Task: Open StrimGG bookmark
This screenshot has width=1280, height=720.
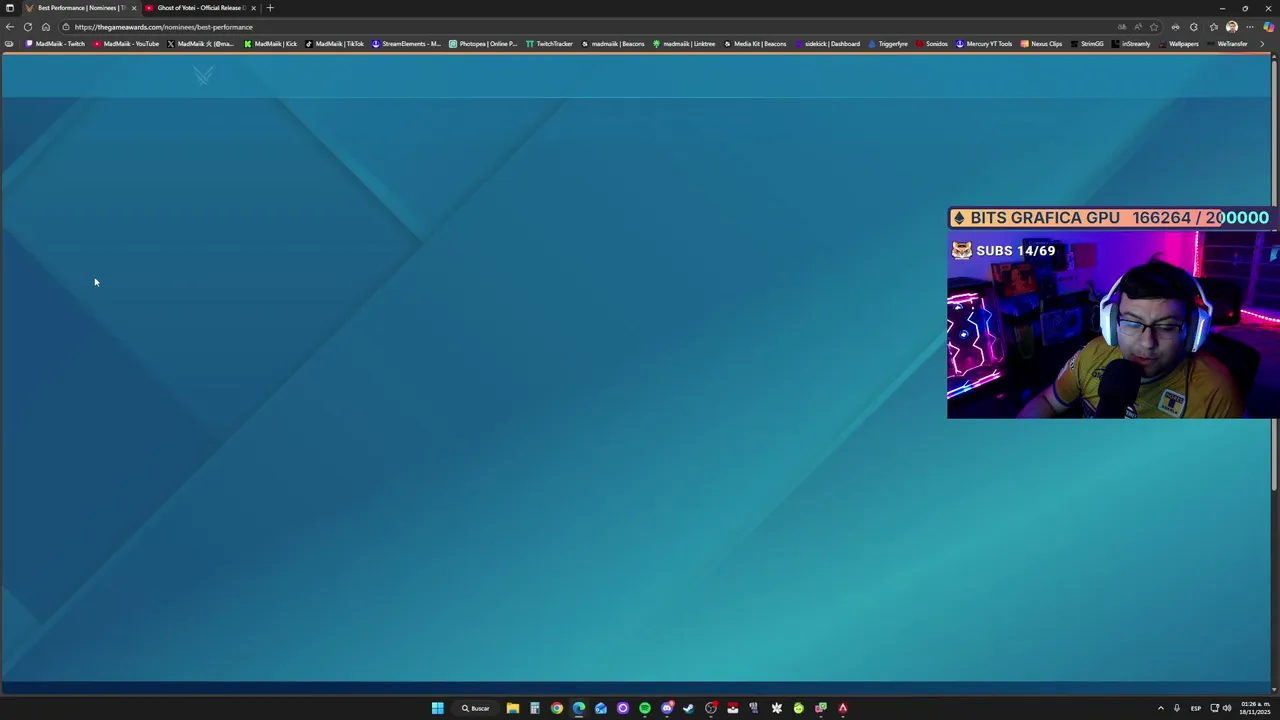Action: click(x=1087, y=44)
